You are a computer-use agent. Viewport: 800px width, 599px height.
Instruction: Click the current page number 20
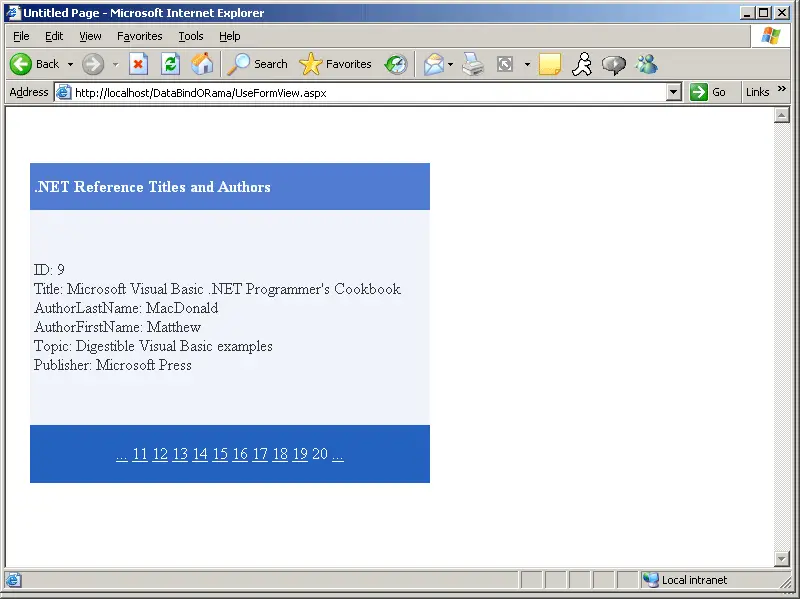pos(320,454)
